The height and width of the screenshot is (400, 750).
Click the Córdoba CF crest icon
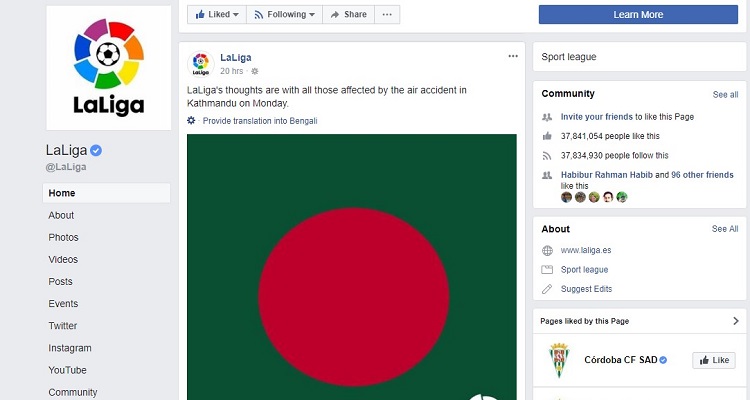[558, 360]
